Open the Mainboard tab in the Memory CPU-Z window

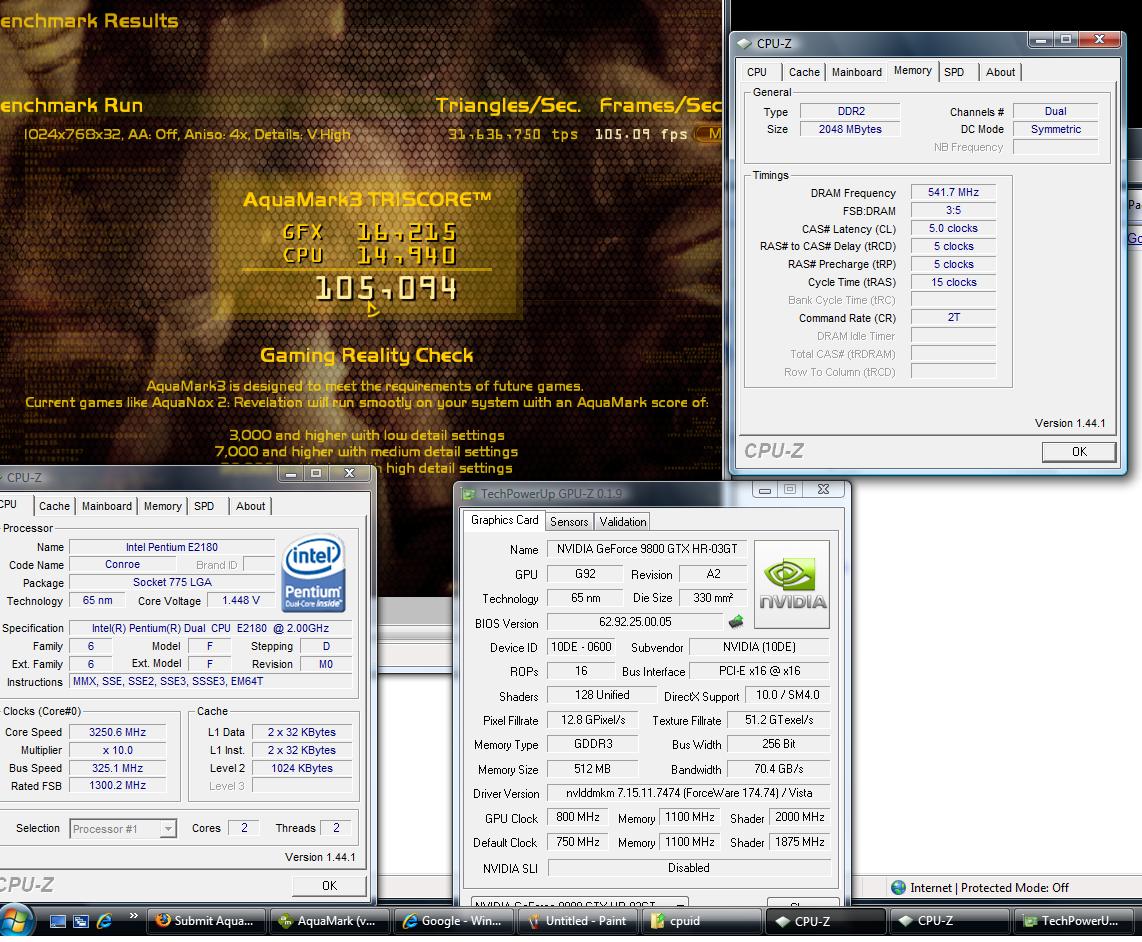[856, 72]
